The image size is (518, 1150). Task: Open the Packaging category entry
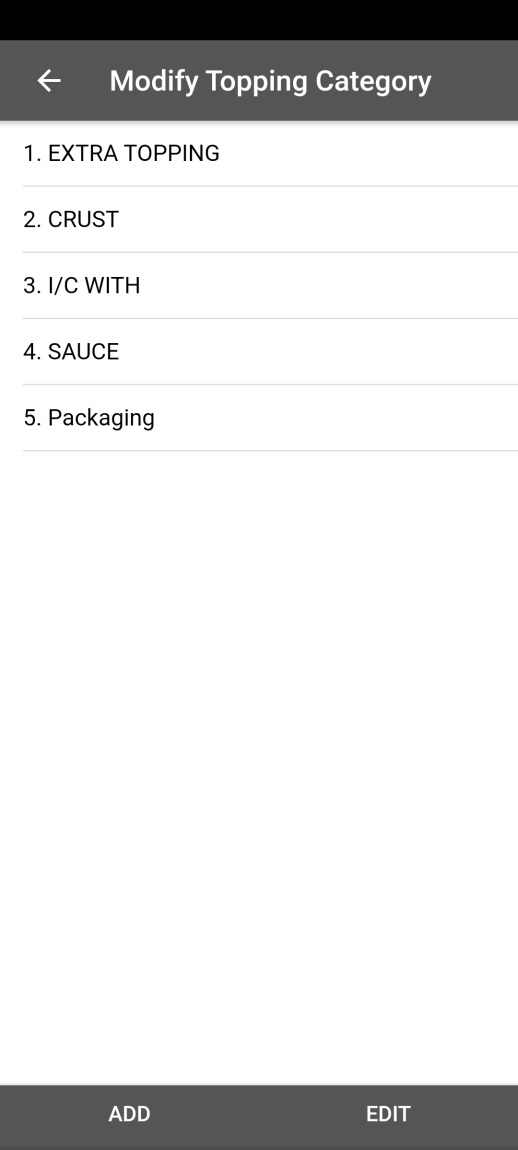pyautogui.click(x=259, y=417)
